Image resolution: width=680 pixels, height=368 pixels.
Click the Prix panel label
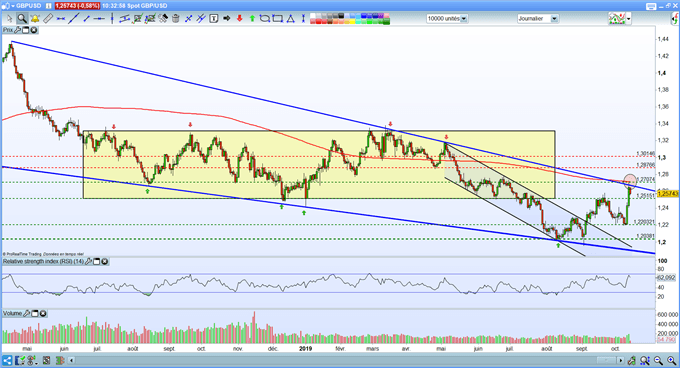point(8,30)
